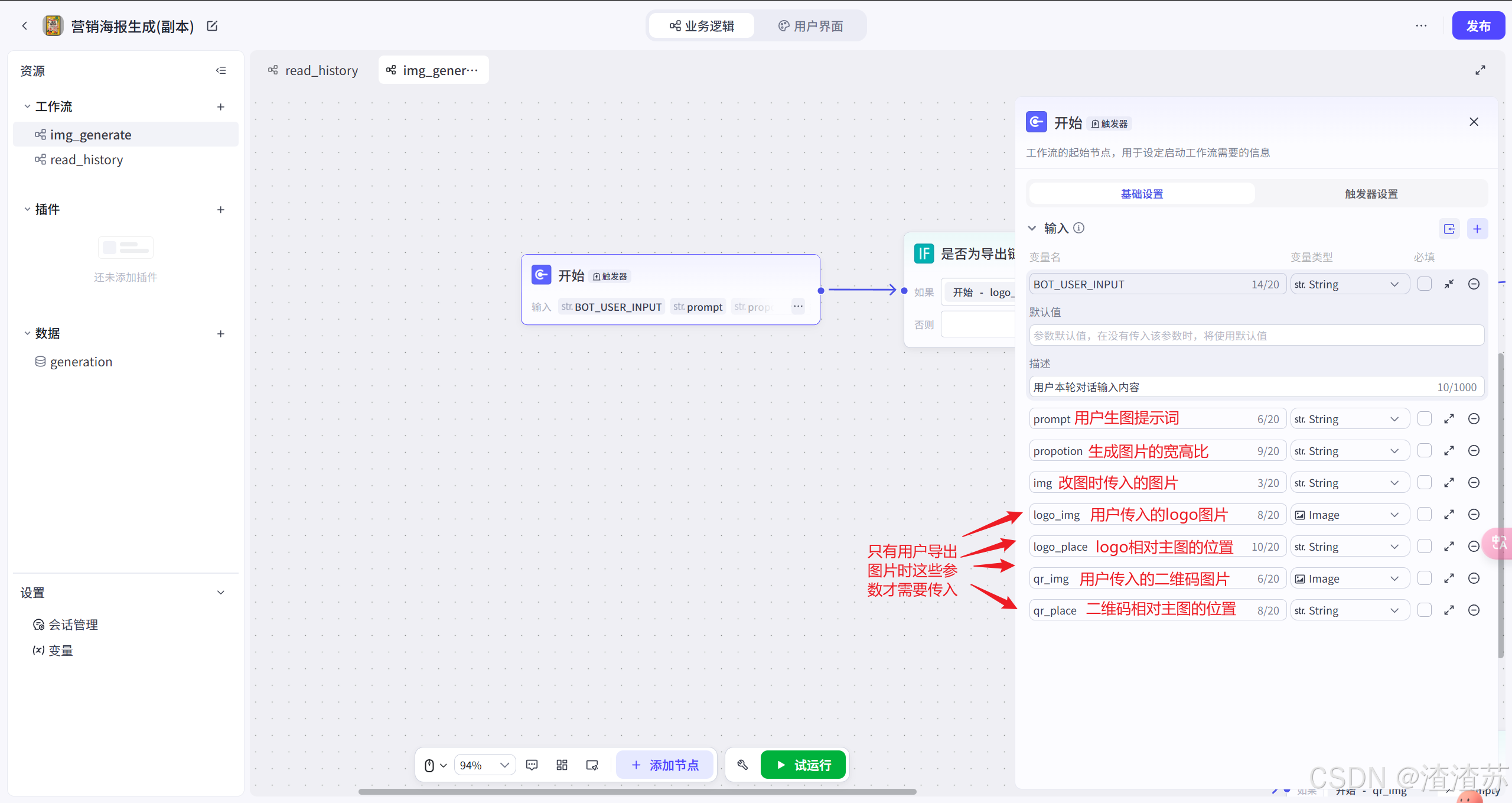Click the auto-layout grid icon in toolbar

[x=562, y=765]
